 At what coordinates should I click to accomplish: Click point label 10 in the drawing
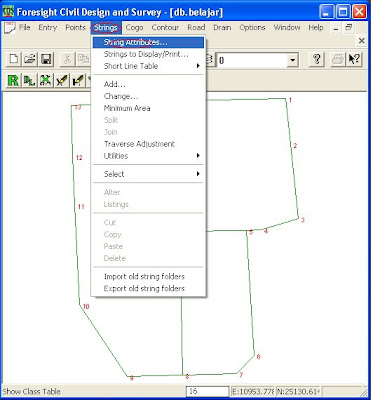point(86,307)
